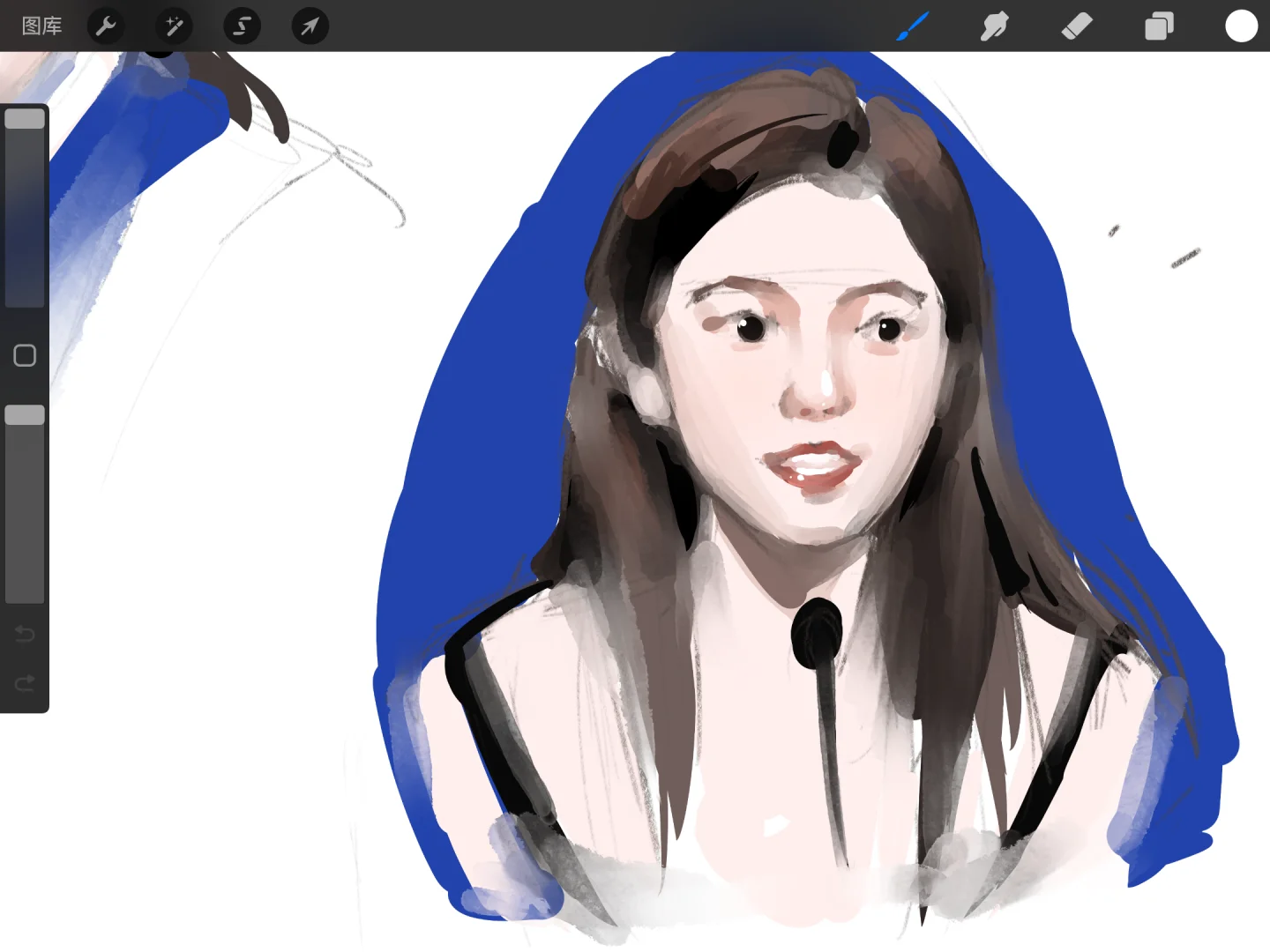Open the Layers panel
The image size is (1270, 952).
pos(1159,26)
